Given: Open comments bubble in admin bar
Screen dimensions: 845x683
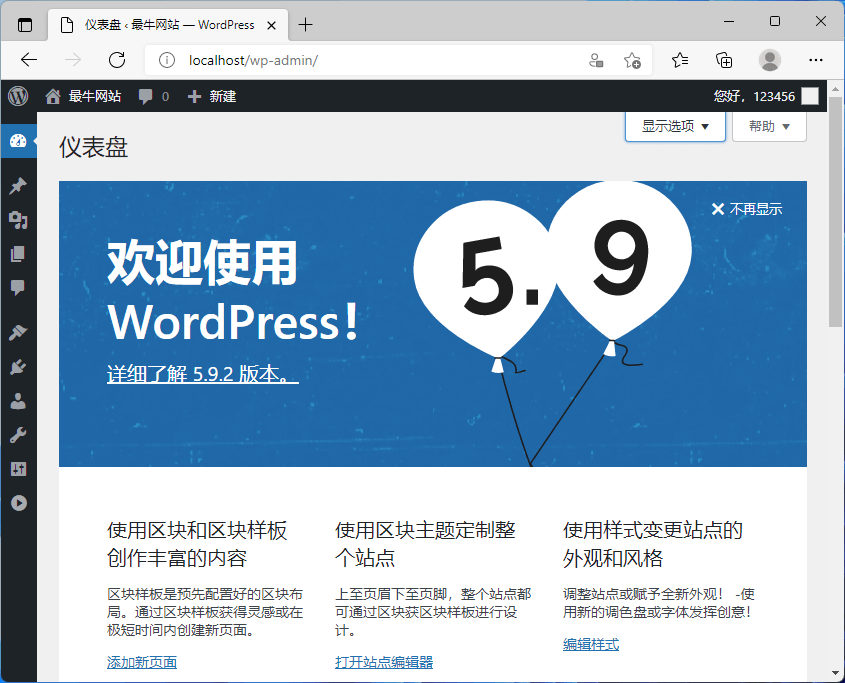Looking at the screenshot, I should tap(154, 96).
